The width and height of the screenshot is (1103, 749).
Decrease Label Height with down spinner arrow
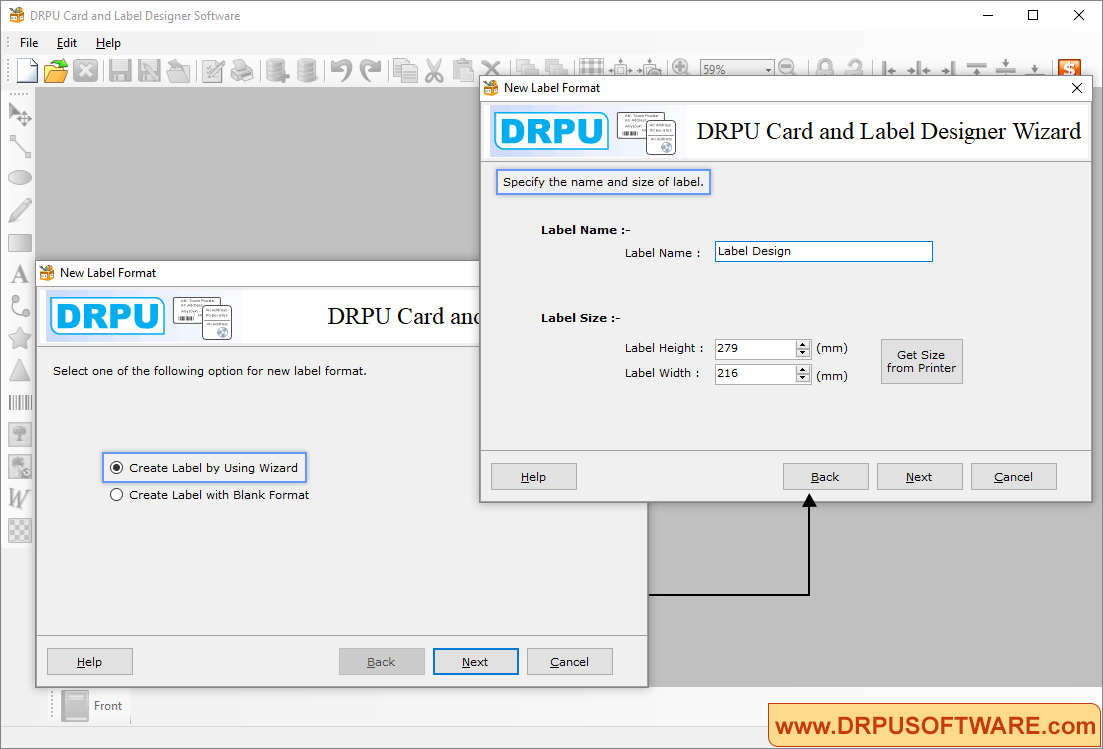tap(803, 353)
